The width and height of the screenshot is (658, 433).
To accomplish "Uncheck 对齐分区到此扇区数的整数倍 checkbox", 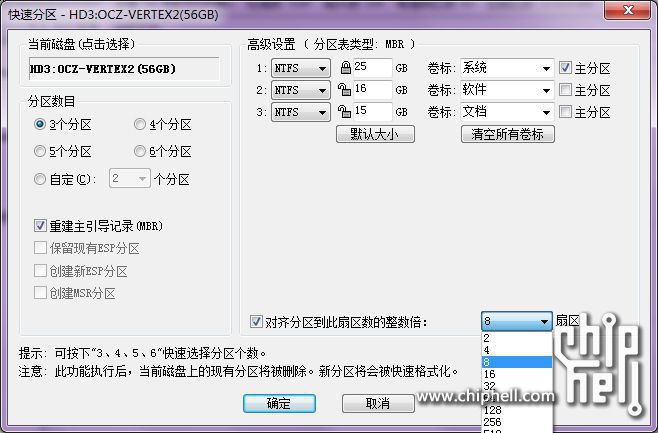I will (256, 322).
